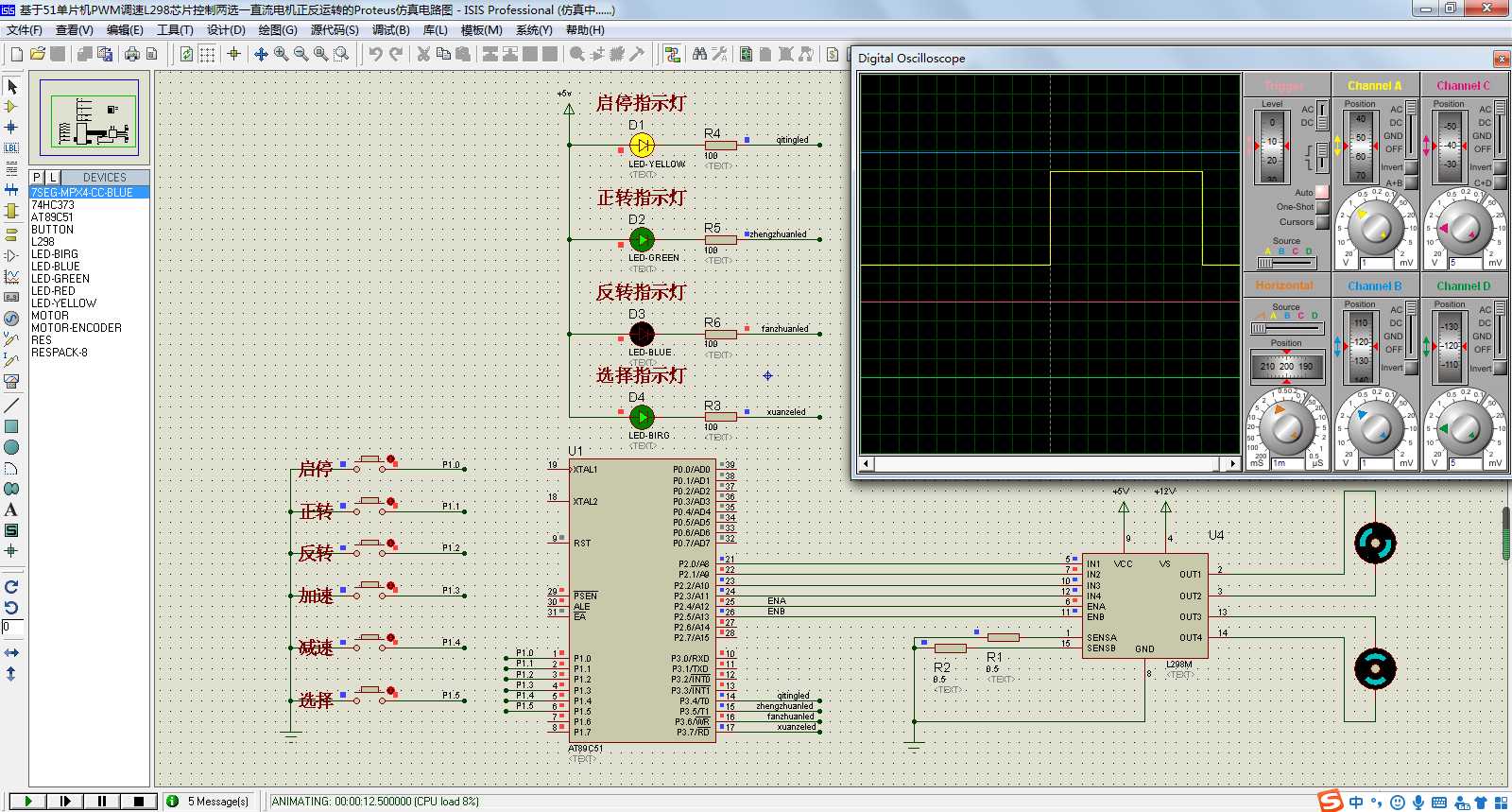Open the 调试(B) menu
The width and height of the screenshot is (1512, 812).
point(391,30)
